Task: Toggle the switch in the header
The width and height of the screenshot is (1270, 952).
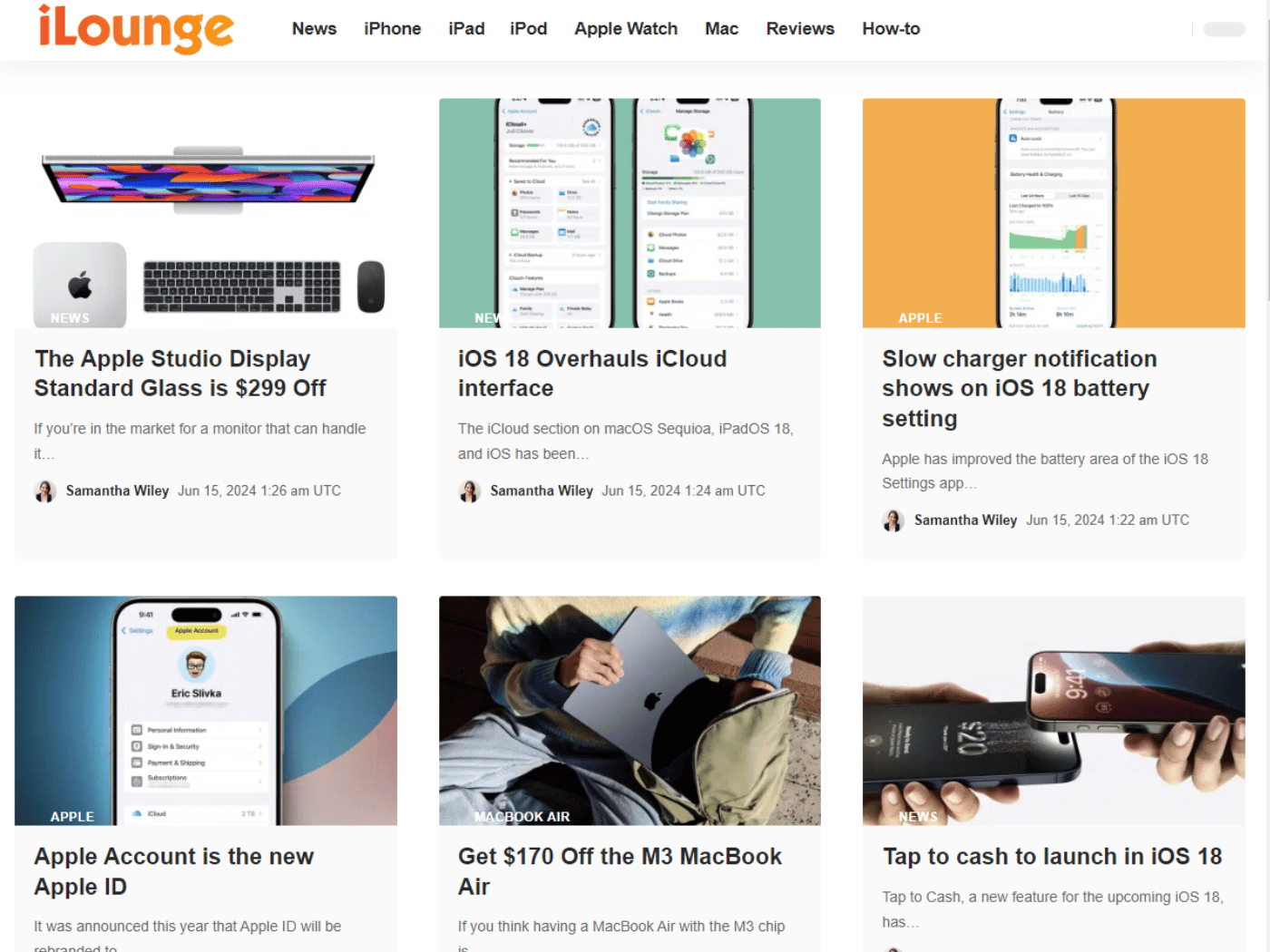Action: click(x=1224, y=29)
